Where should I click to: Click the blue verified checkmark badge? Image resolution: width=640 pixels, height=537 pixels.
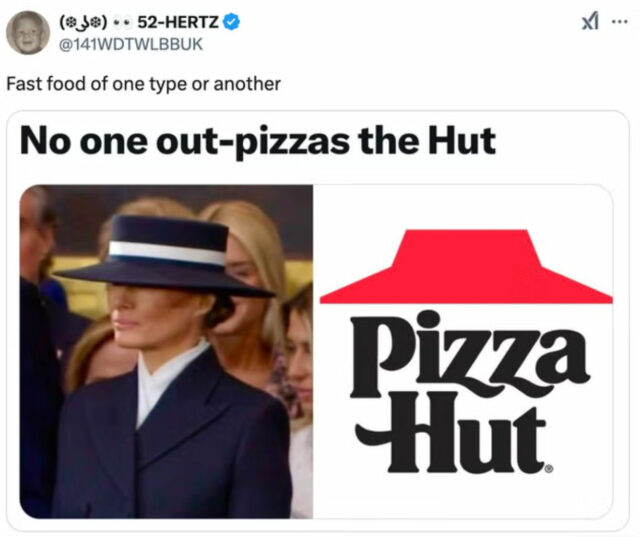[232, 22]
